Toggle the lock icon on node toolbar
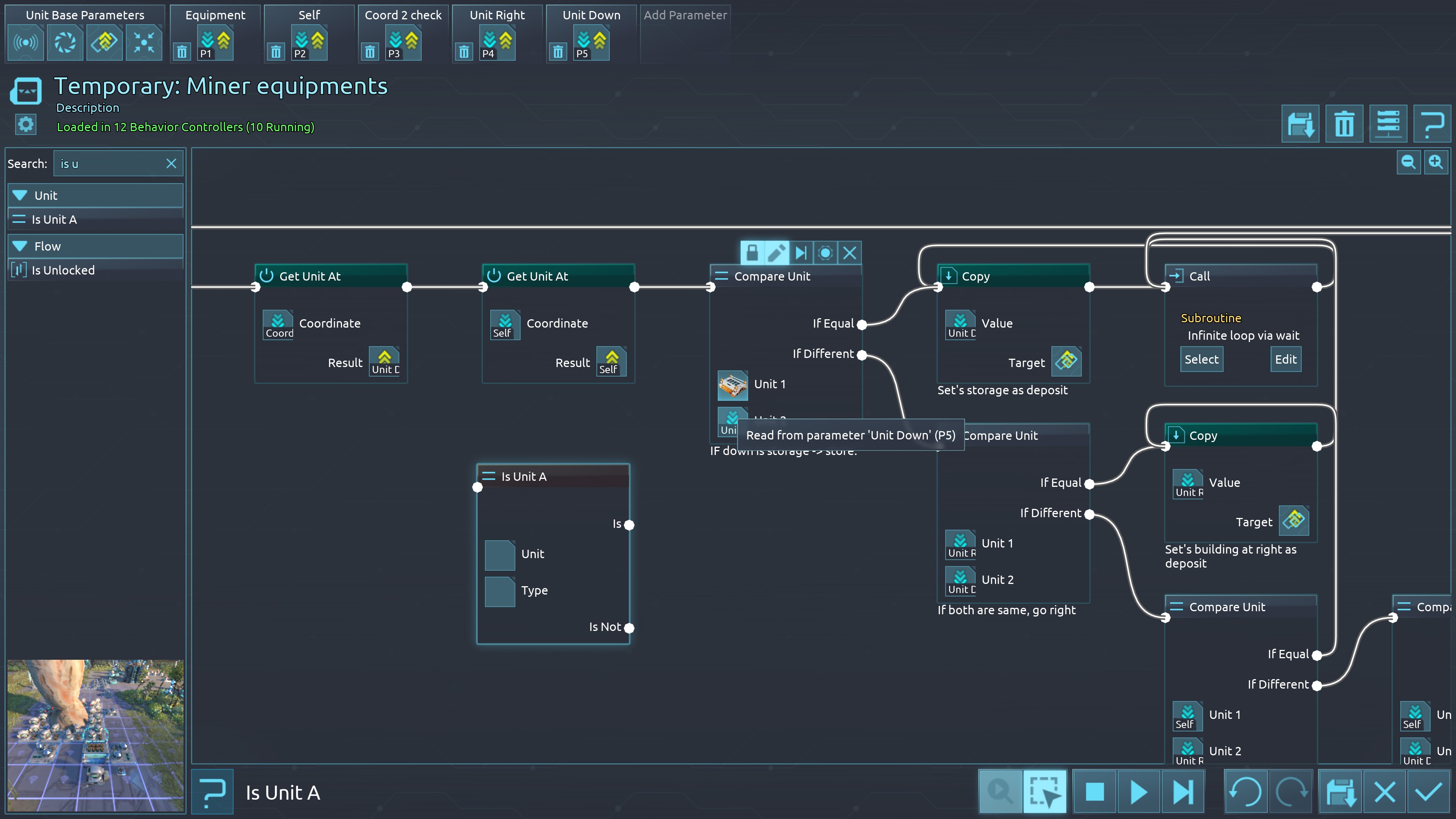 (752, 253)
